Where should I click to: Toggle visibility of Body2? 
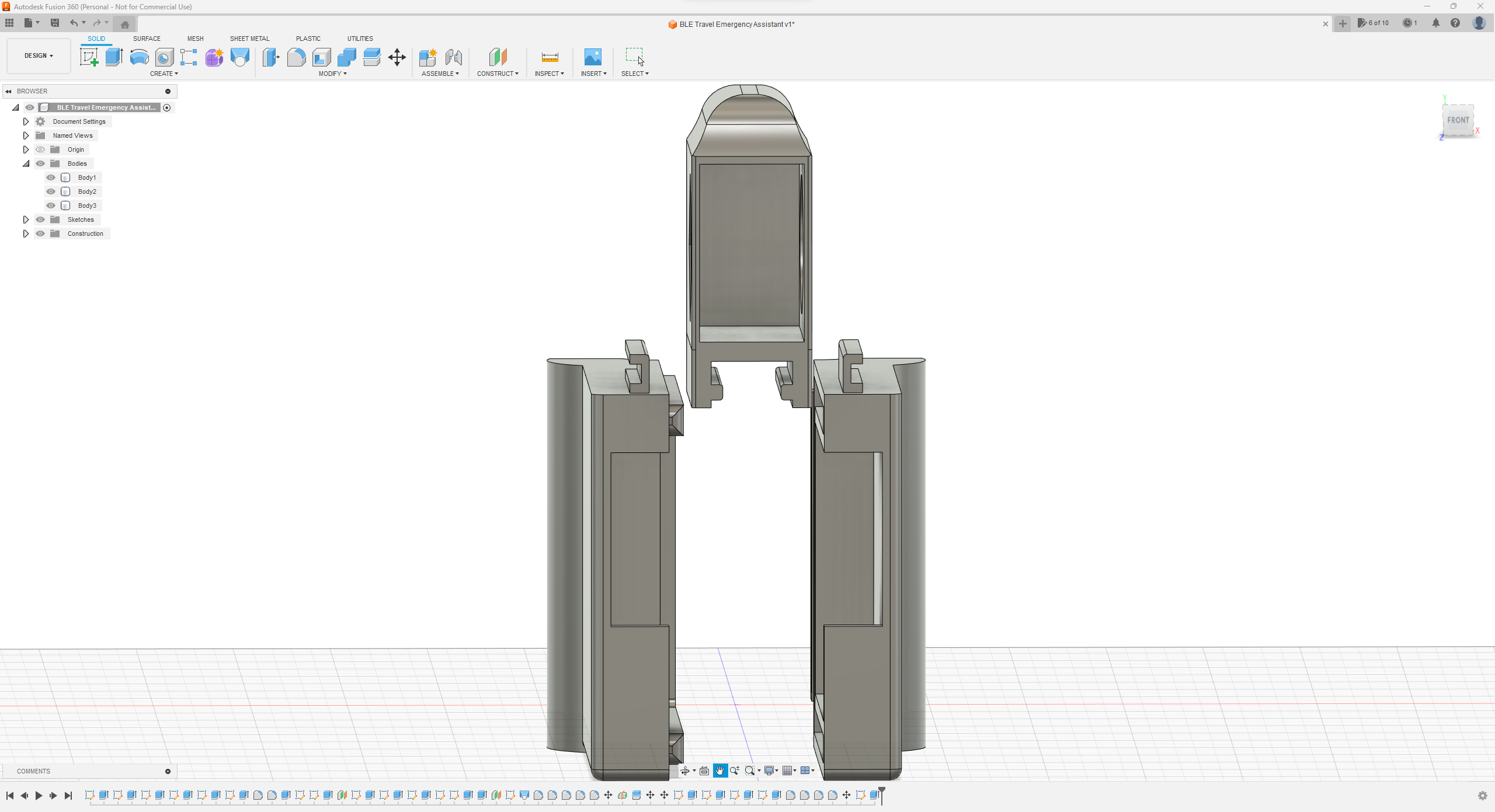coord(50,191)
